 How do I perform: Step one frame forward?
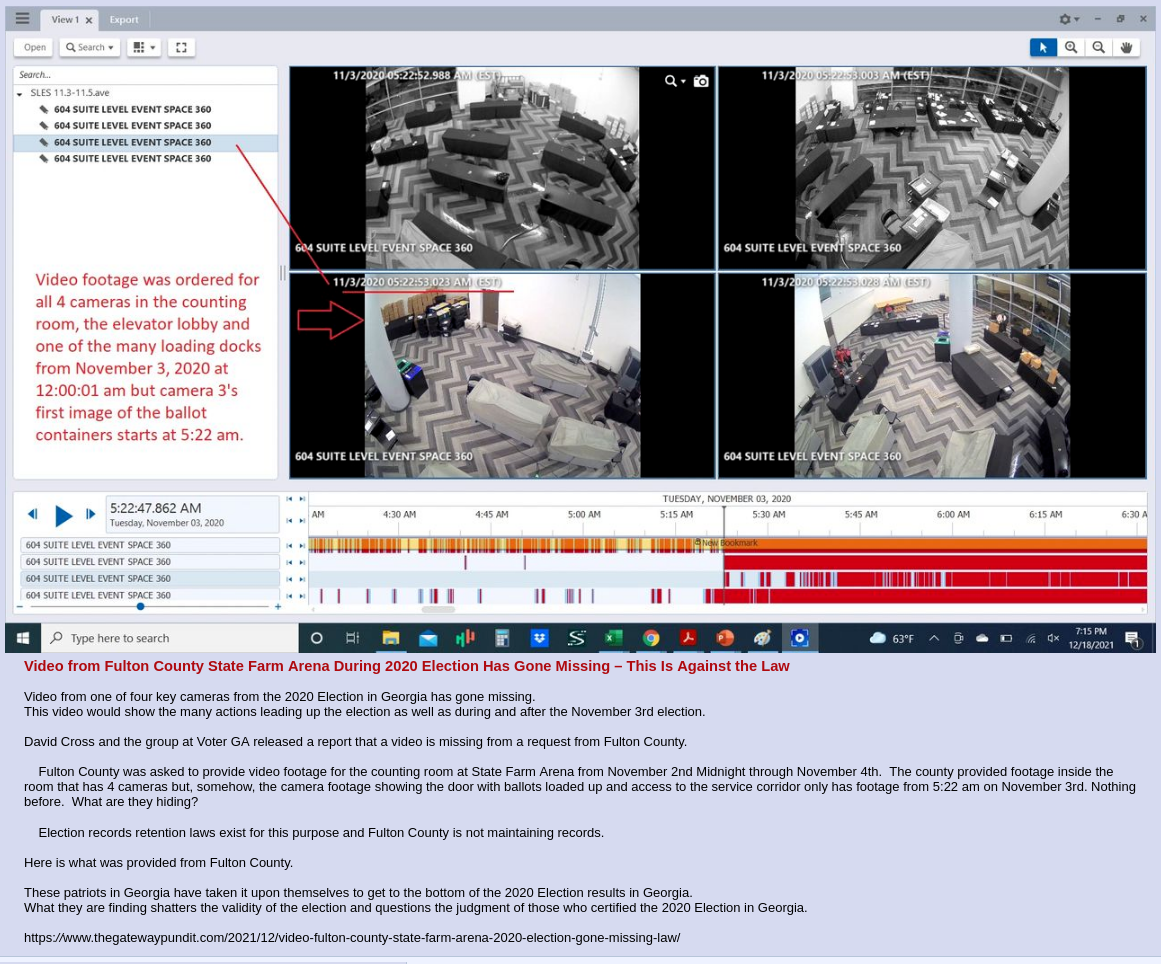coord(90,514)
